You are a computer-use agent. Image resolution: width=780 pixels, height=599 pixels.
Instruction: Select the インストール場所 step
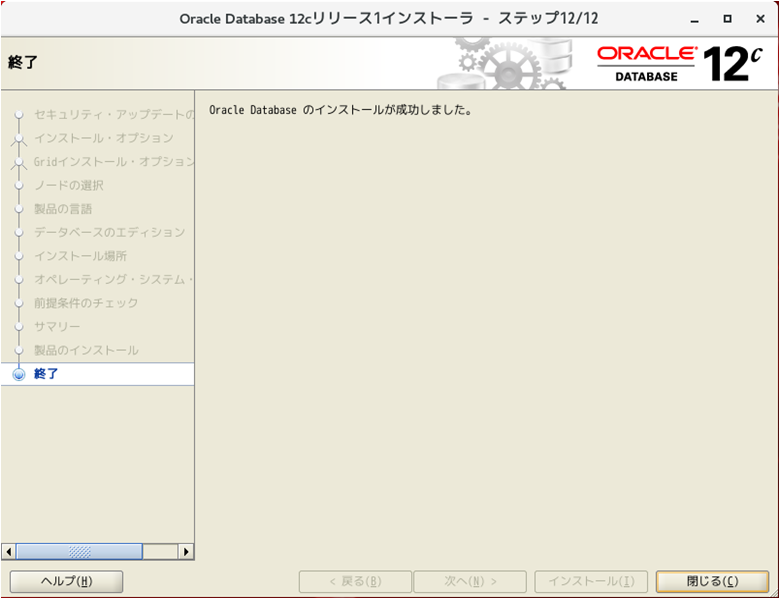[x=80, y=256]
